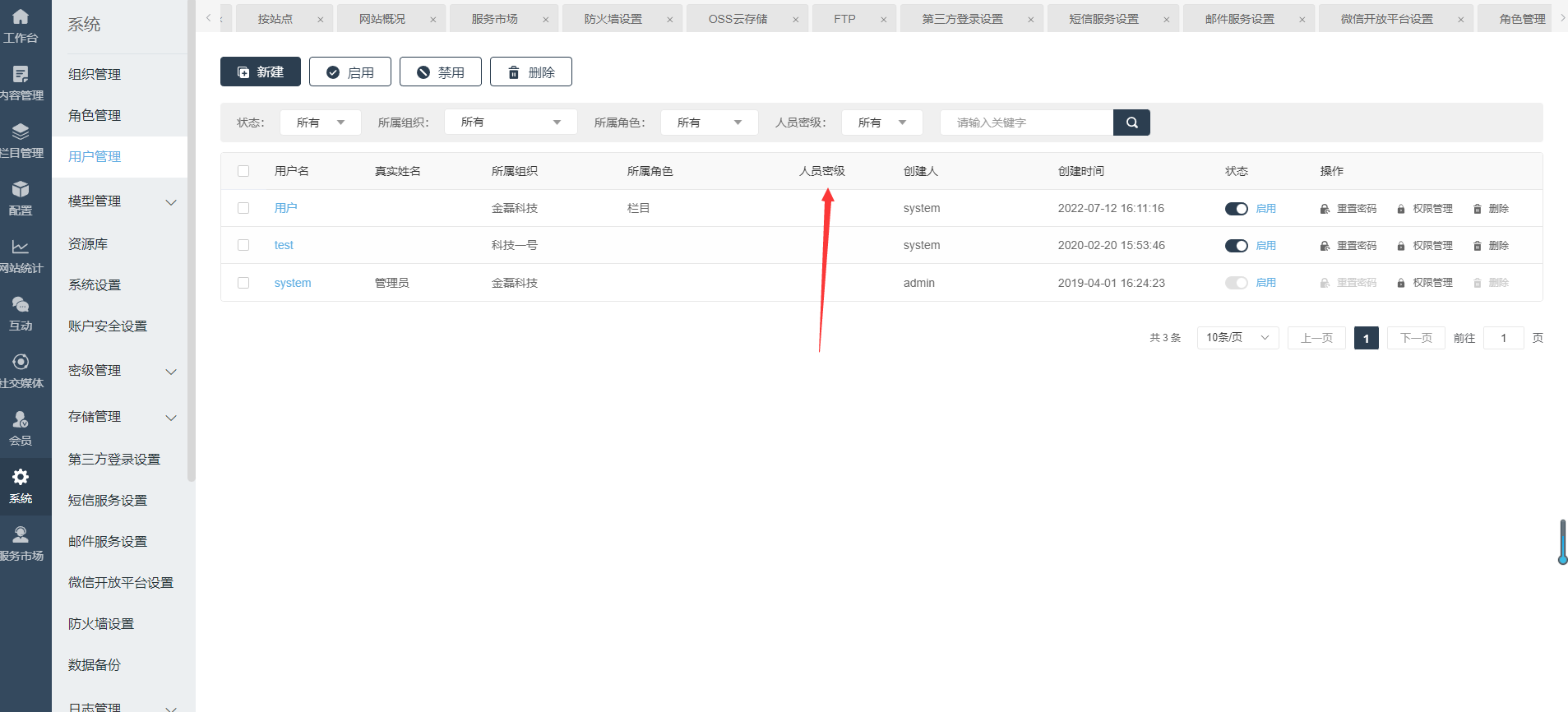Screen dimensions: 1568x712
Task: Click the 上一页 pagination button
Action: 1316,338
